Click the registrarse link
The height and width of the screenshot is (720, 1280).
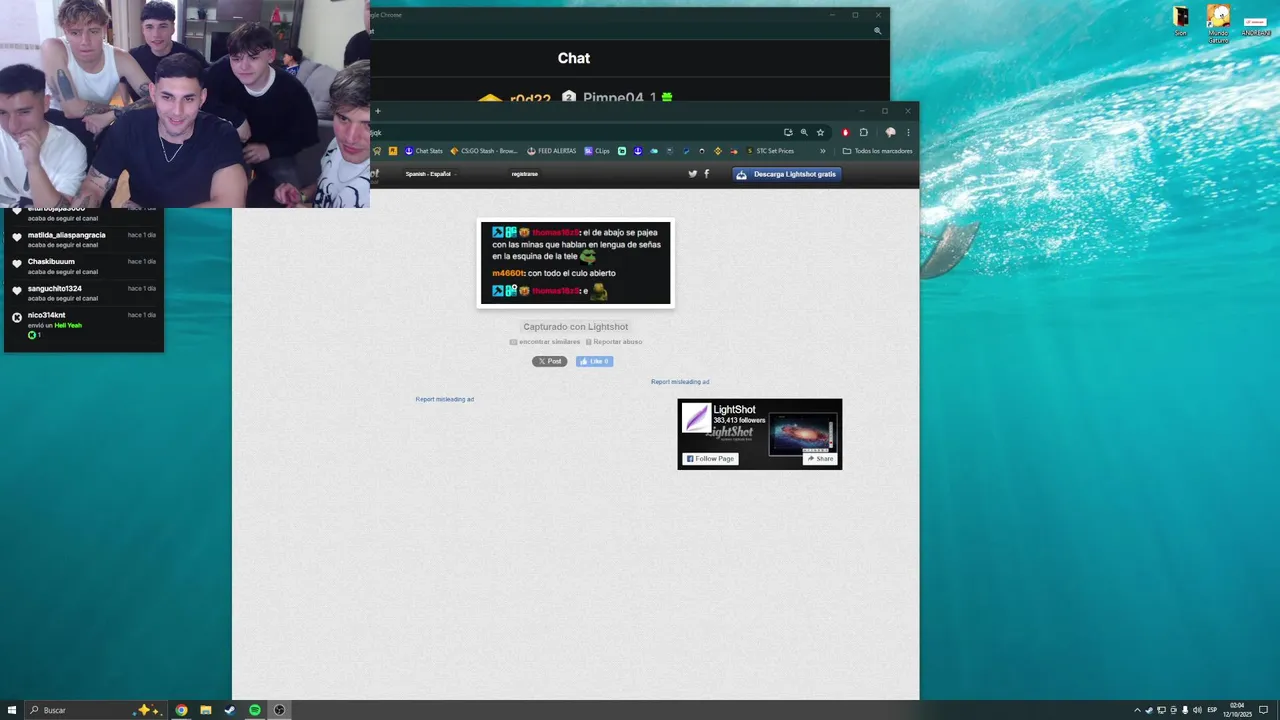tap(524, 174)
